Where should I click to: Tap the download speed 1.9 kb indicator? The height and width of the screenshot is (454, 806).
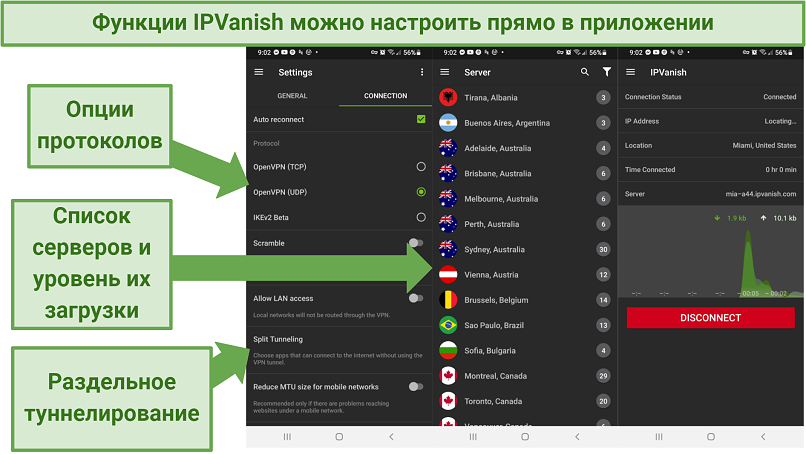point(731,218)
